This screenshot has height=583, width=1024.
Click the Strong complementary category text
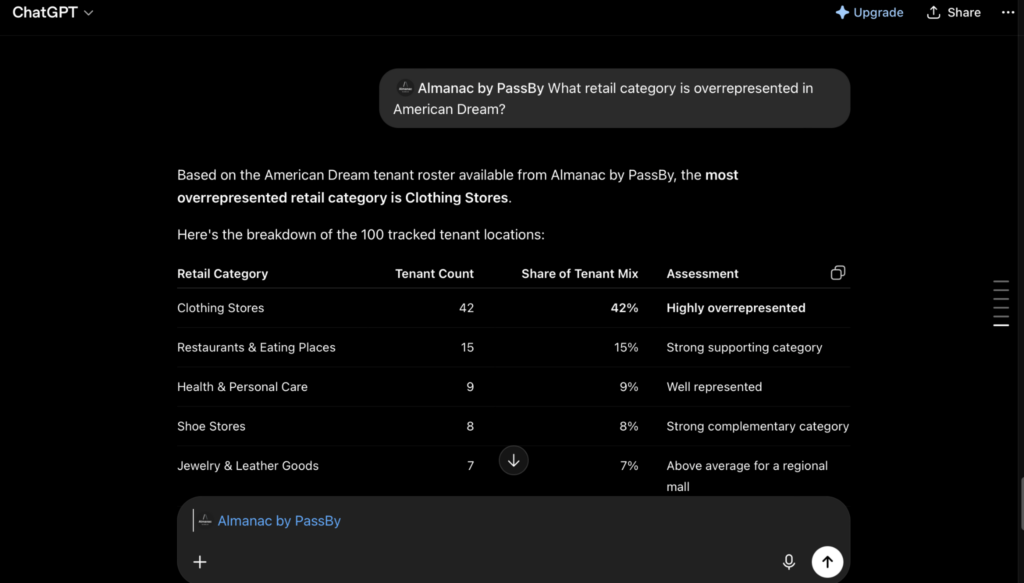758,426
